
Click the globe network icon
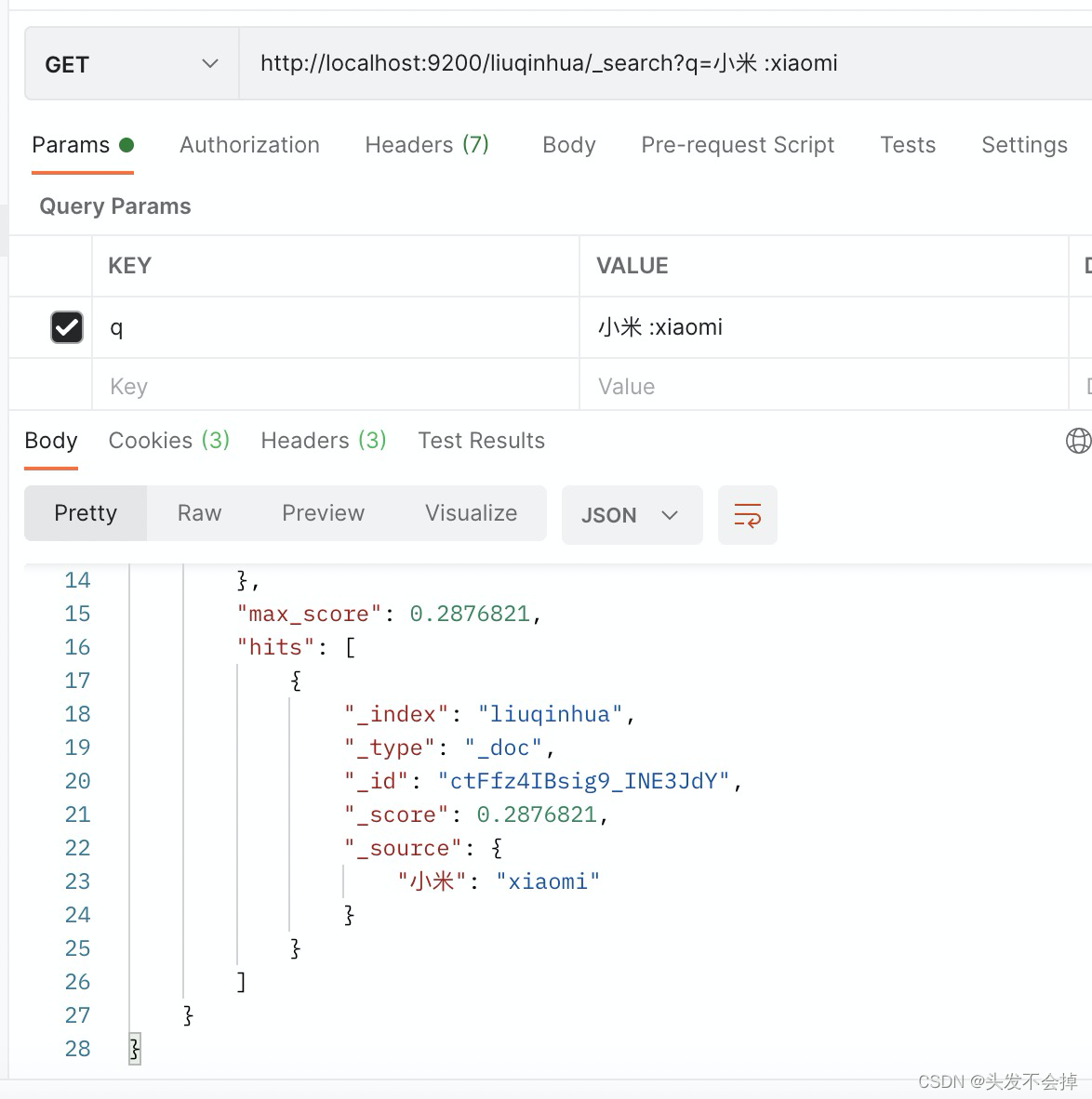(x=1078, y=441)
